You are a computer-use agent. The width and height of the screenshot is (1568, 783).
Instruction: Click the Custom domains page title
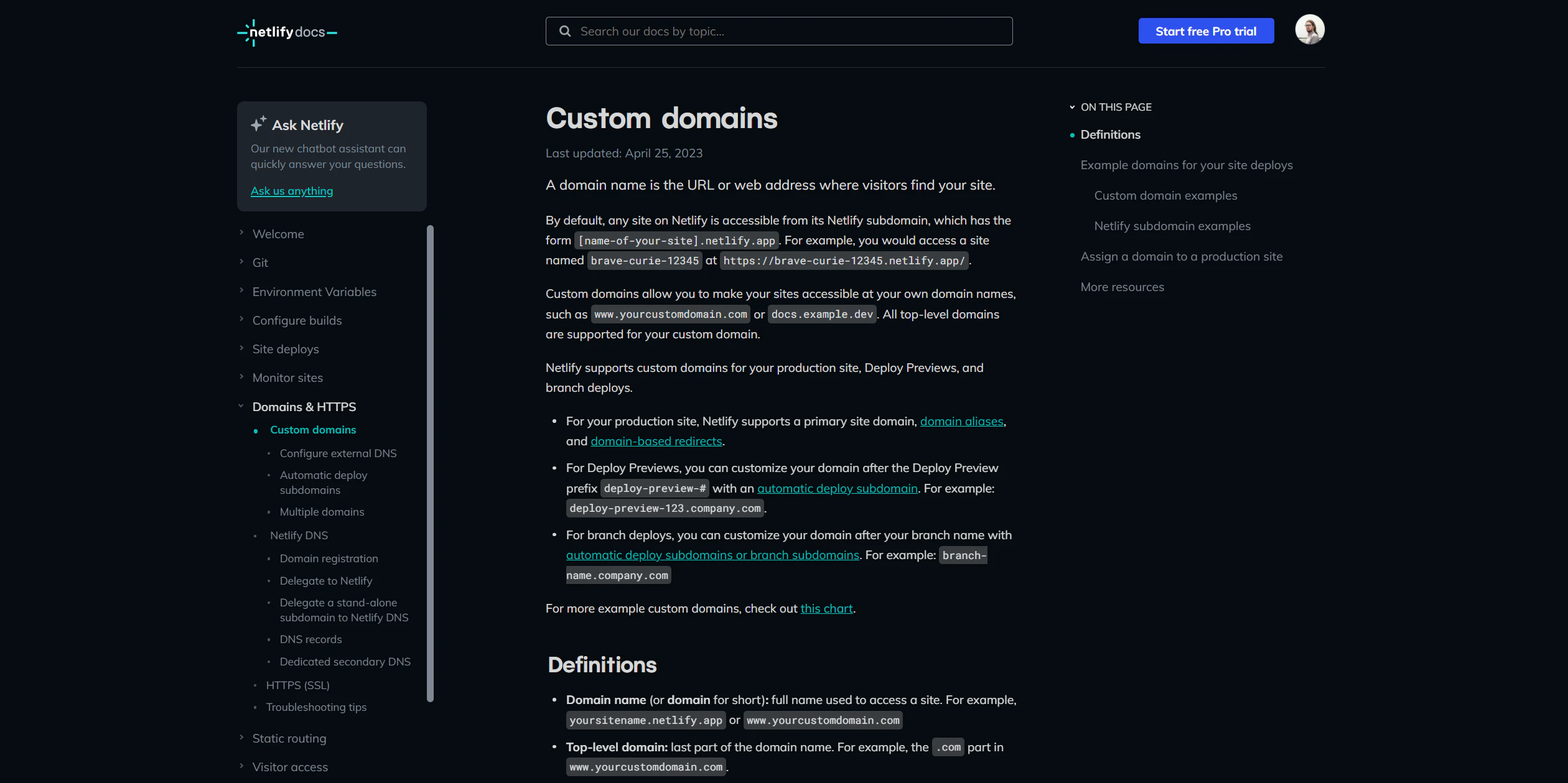coord(661,118)
